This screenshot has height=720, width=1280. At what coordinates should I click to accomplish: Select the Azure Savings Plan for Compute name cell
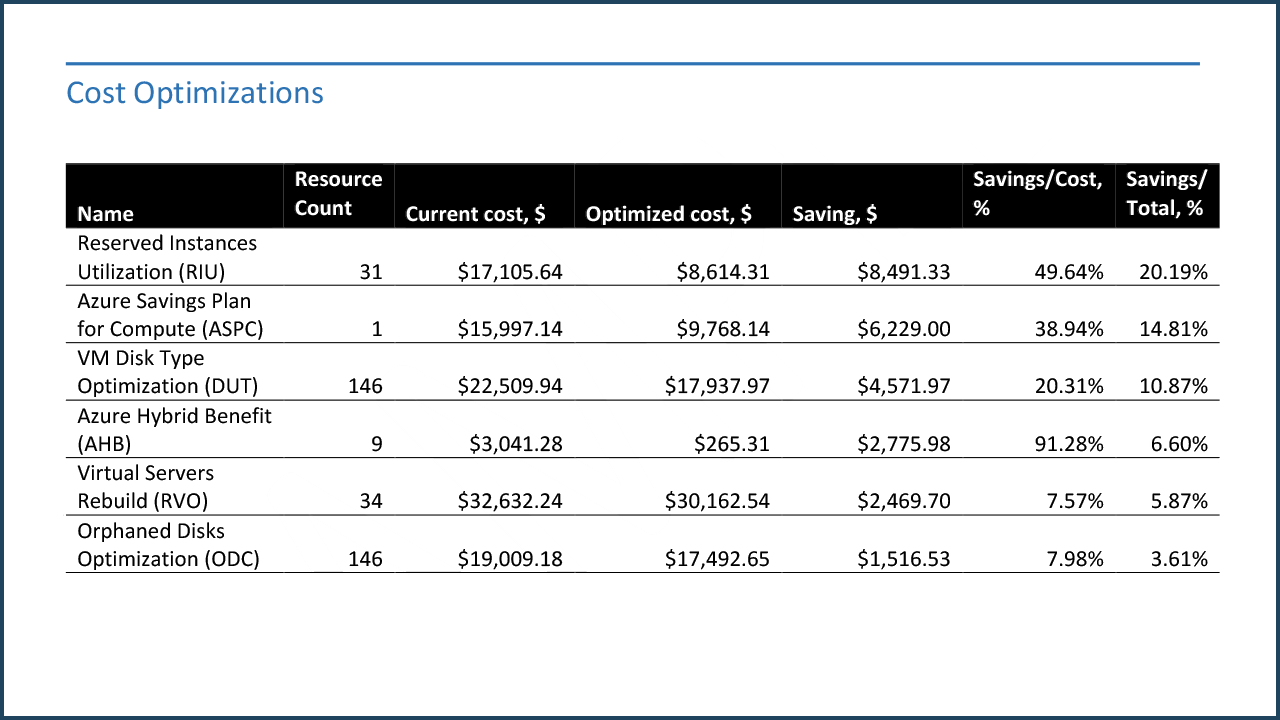[x=170, y=315]
